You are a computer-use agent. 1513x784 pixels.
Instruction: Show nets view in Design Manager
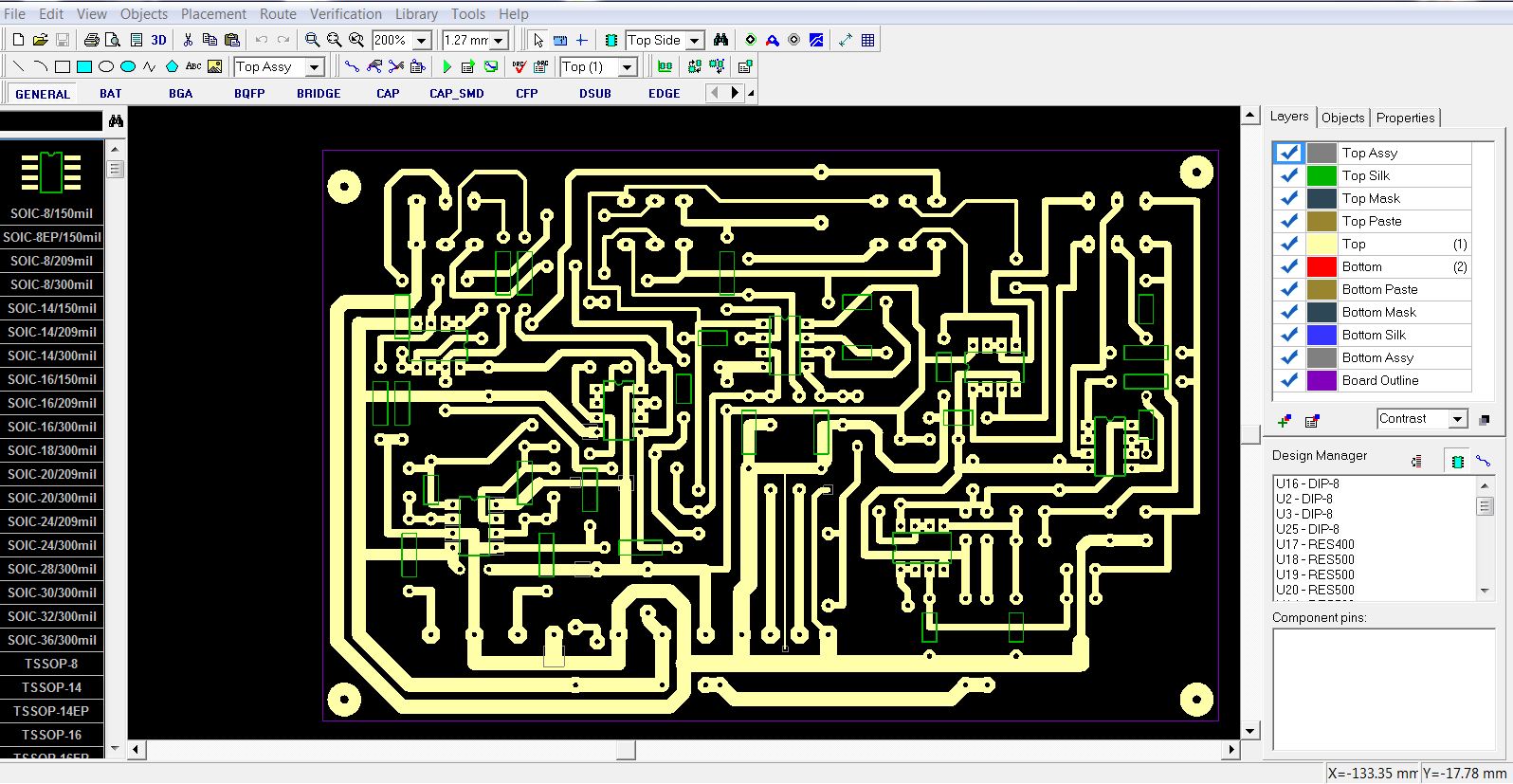coord(1483,461)
